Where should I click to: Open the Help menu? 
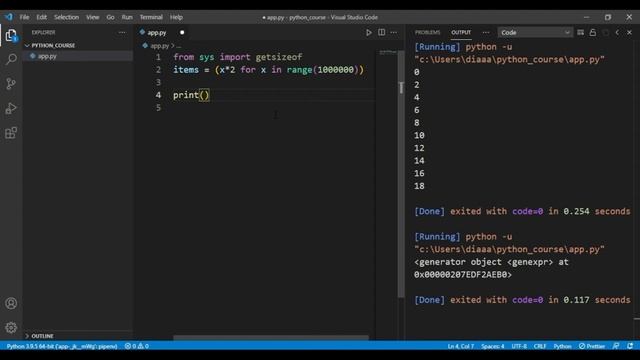[x=176, y=17]
